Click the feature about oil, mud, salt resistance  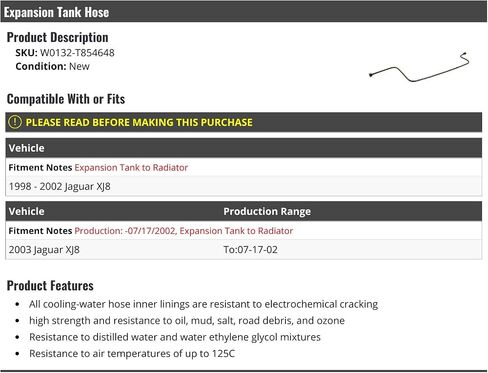187,321
